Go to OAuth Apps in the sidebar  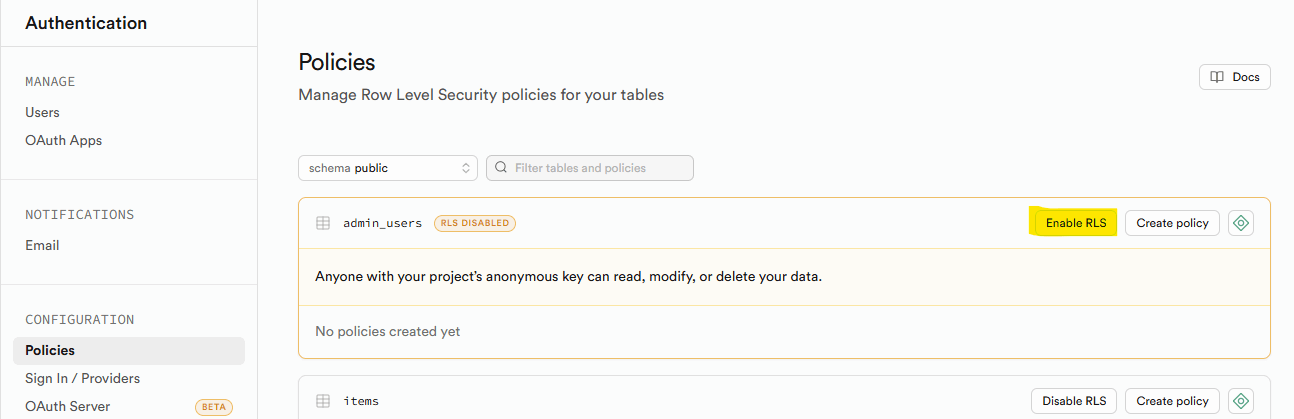point(64,140)
